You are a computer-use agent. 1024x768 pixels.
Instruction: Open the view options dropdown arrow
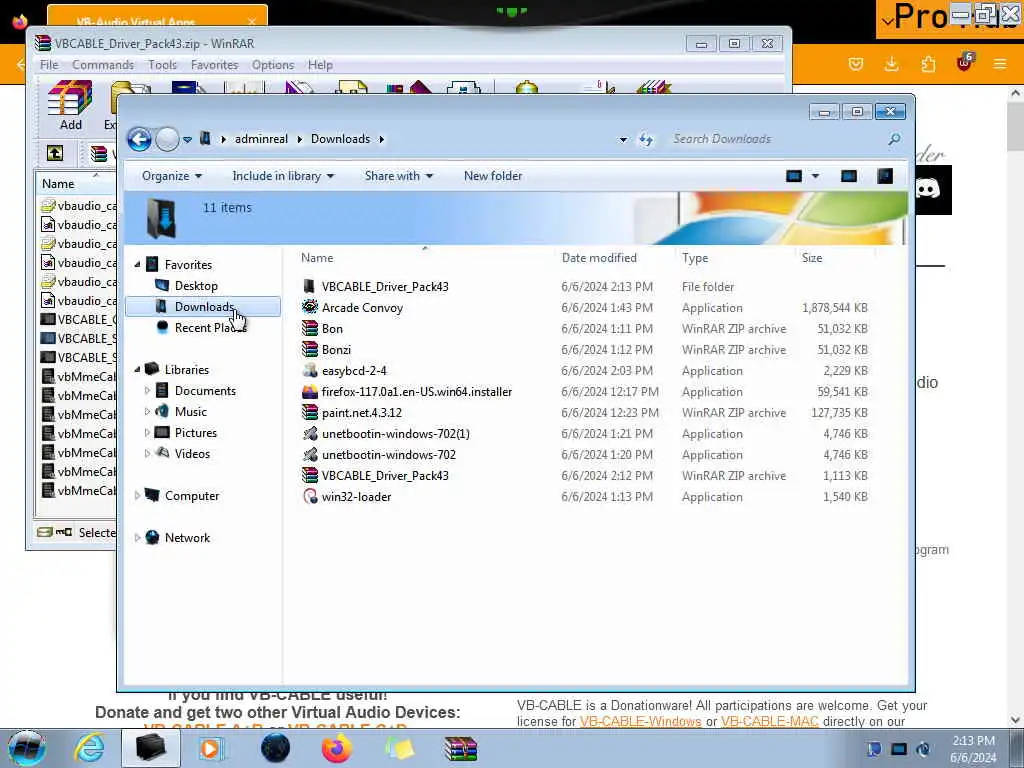click(815, 176)
